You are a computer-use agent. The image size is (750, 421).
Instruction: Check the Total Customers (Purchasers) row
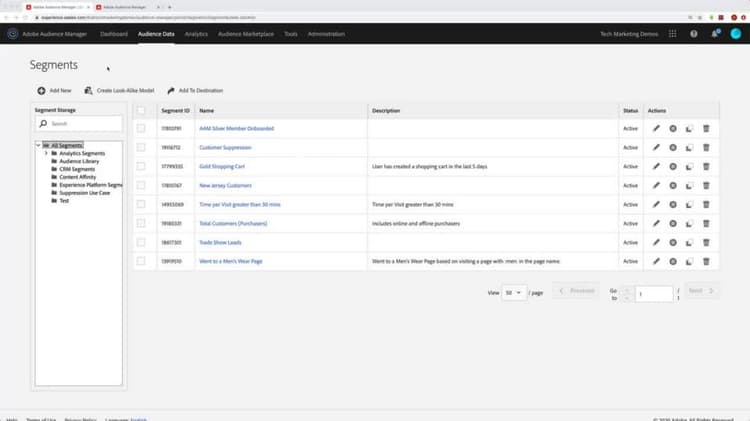pos(141,223)
